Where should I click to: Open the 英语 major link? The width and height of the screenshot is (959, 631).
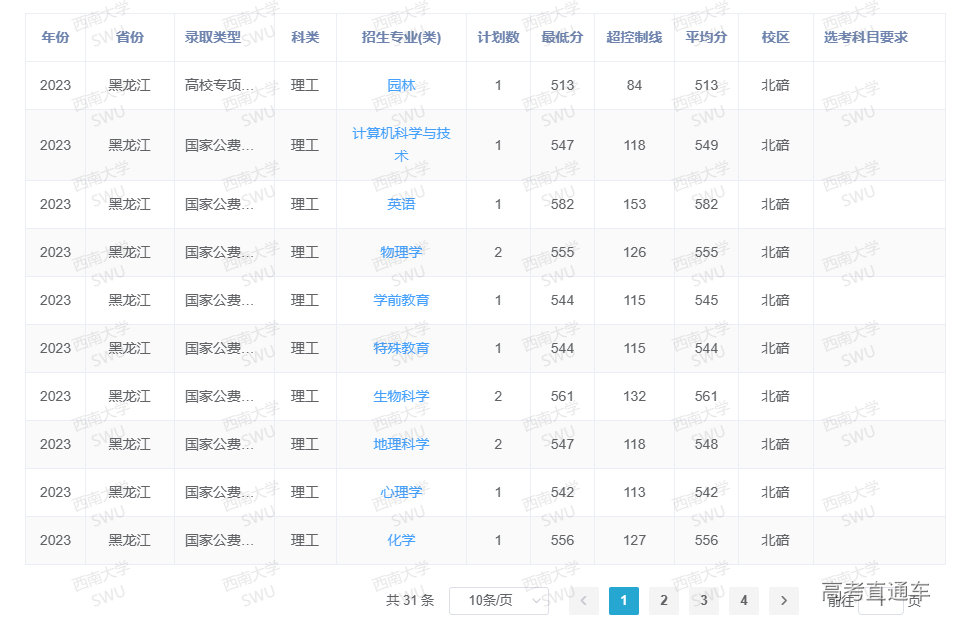(401, 204)
